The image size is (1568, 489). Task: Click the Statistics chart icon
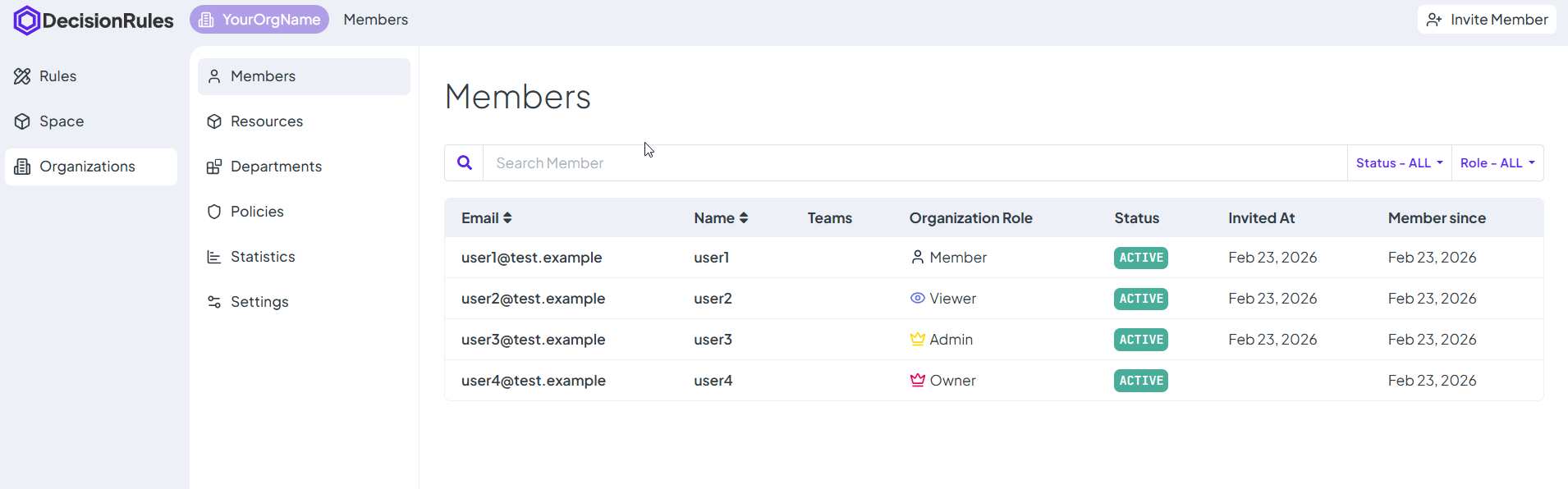coord(214,257)
